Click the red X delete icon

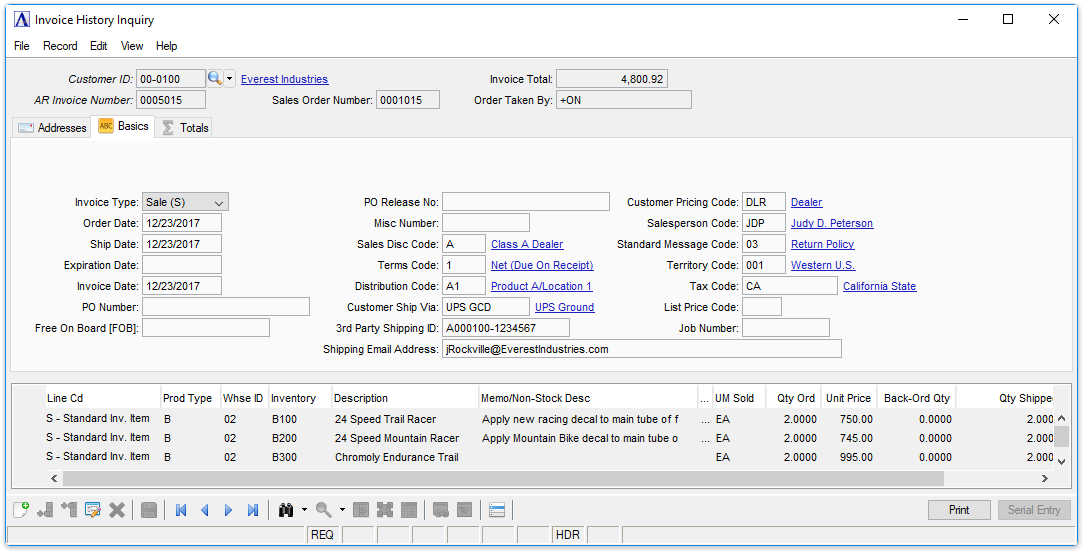117,510
